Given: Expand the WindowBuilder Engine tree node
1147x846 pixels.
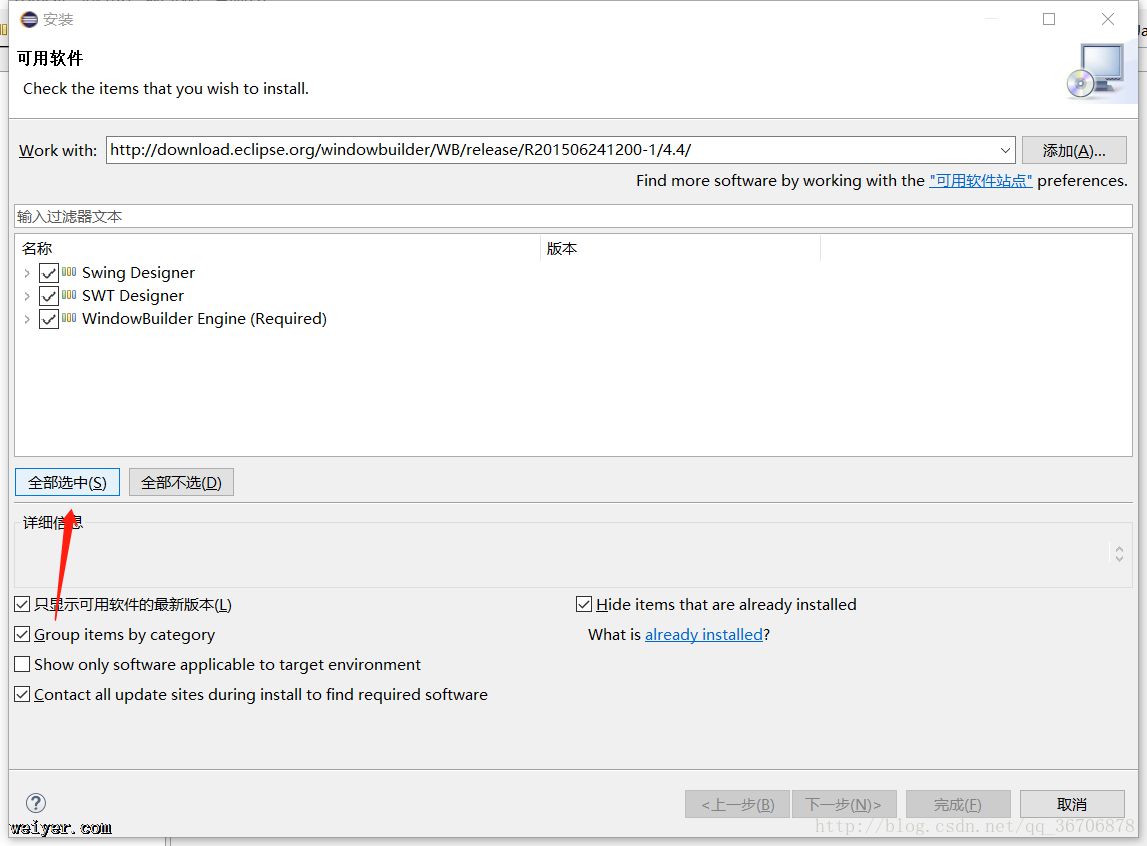Looking at the screenshot, I should coord(27,319).
